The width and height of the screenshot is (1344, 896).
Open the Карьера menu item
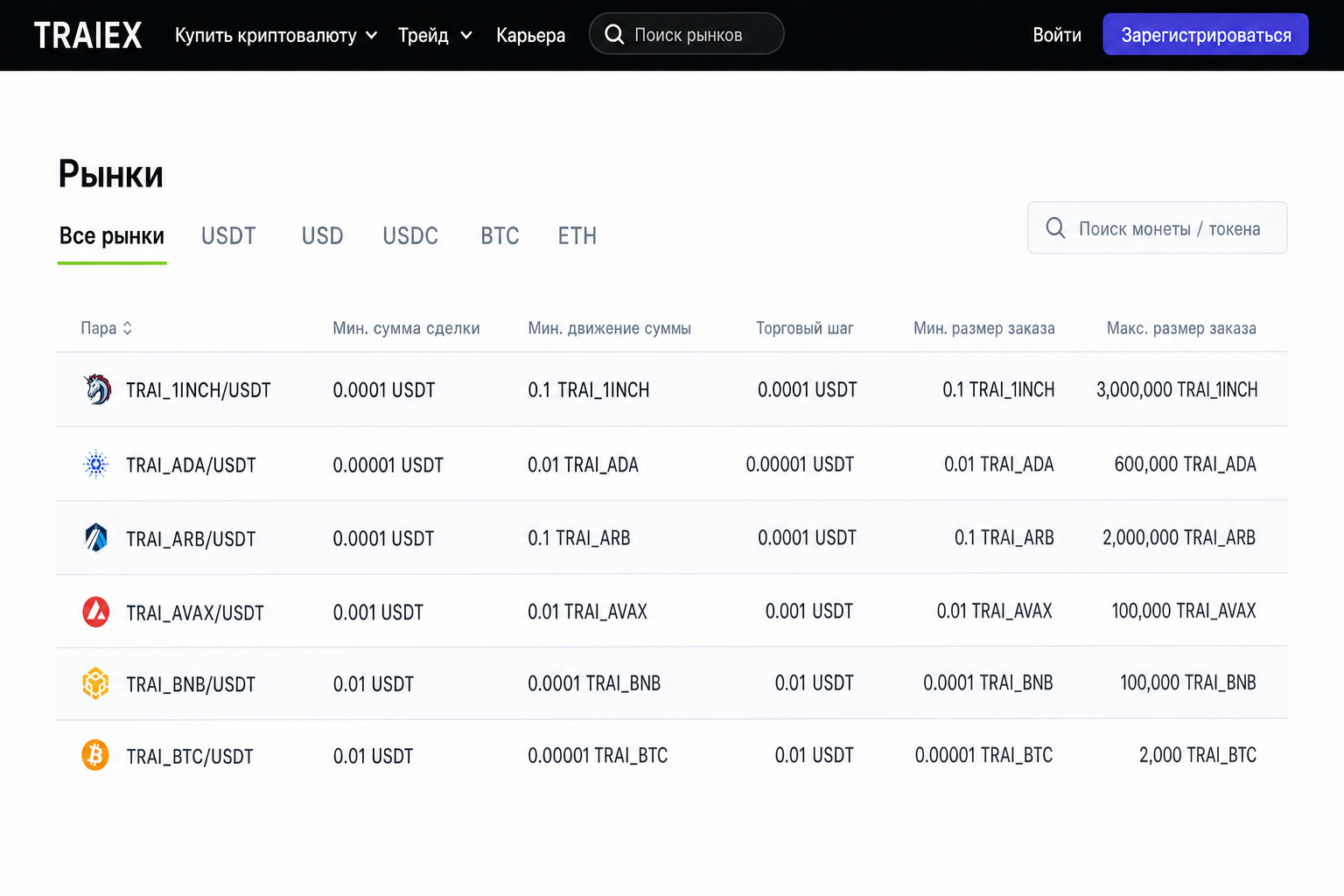pos(530,35)
